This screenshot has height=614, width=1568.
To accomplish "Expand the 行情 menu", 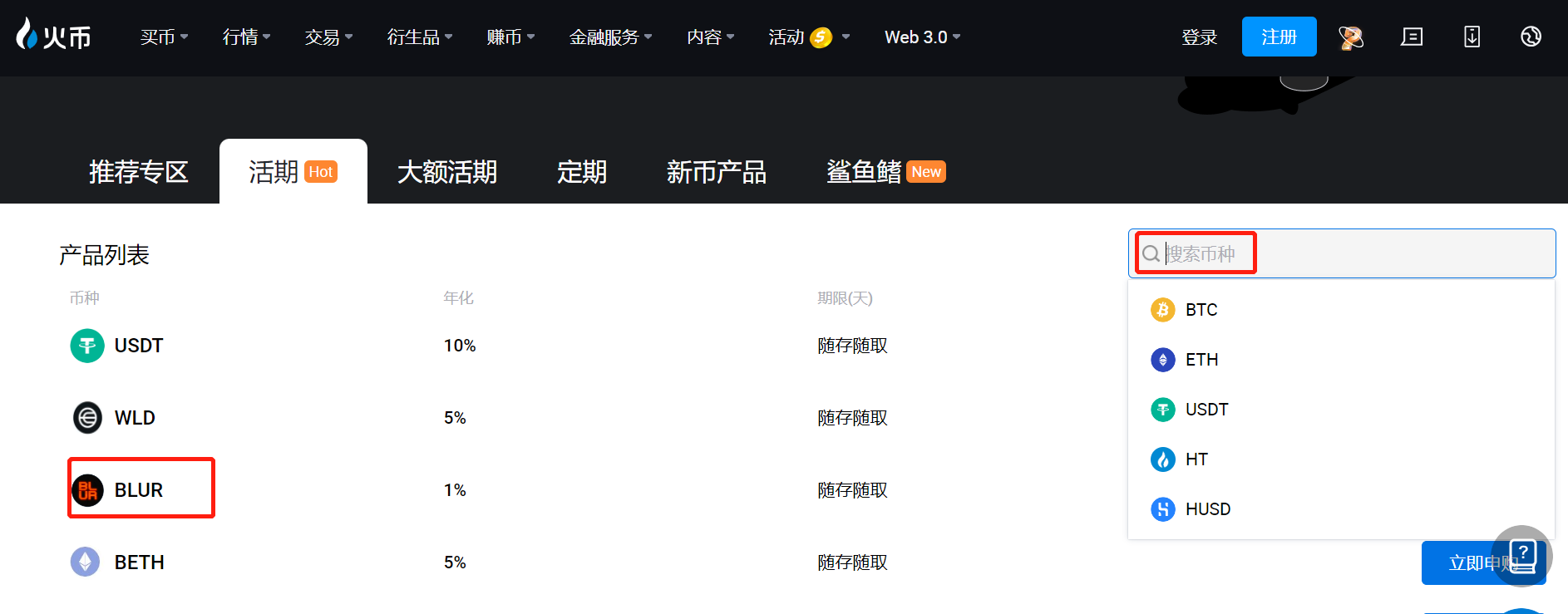I will pyautogui.click(x=246, y=37).
